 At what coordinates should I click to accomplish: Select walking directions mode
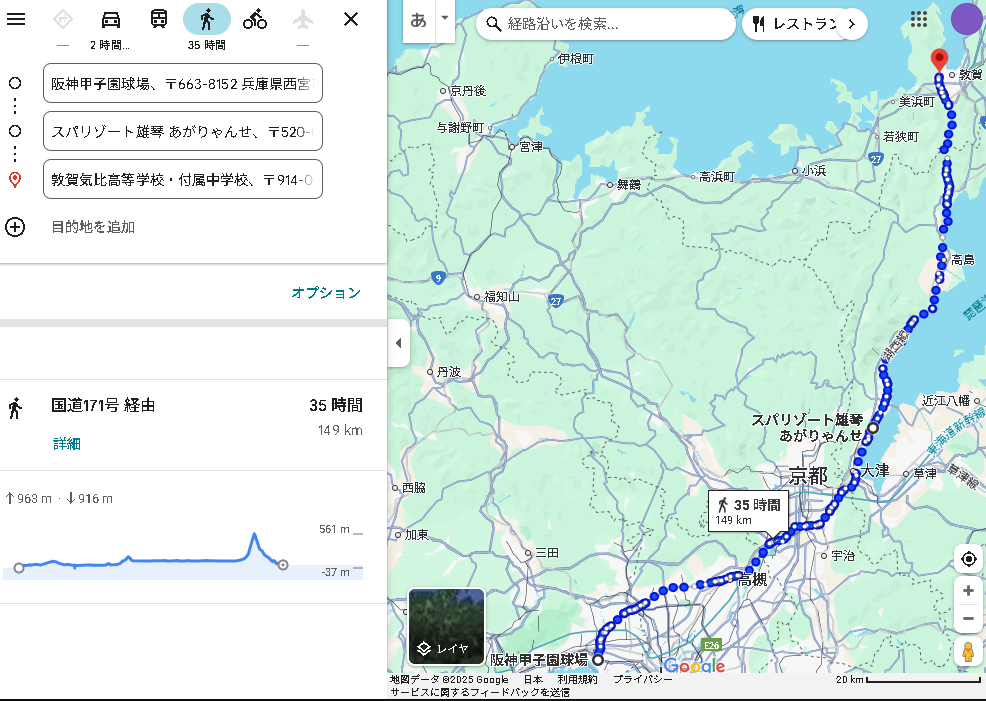(x=207, y=19)
